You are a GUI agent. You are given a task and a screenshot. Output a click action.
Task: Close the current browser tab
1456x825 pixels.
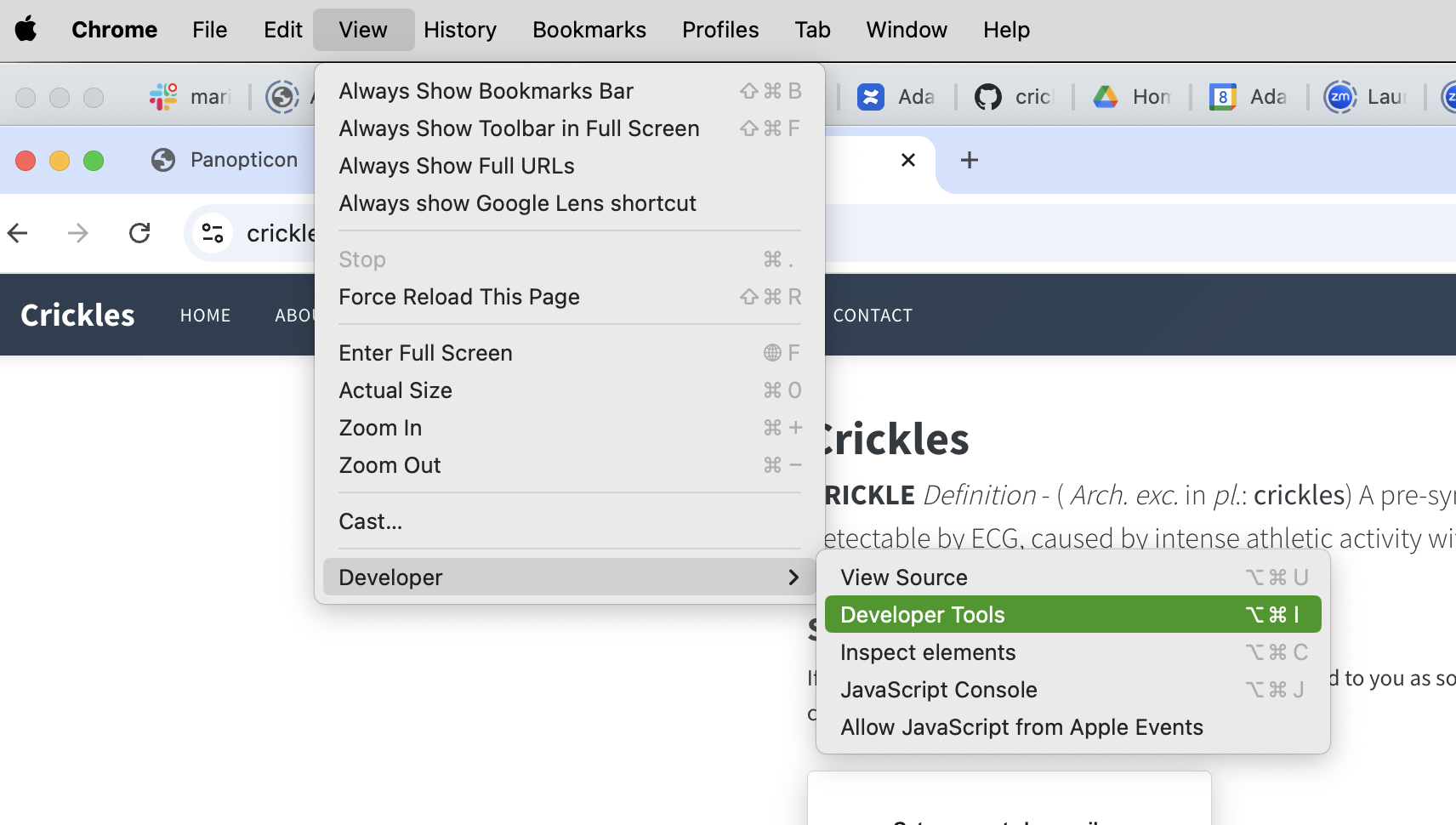(x=908, y=160)
